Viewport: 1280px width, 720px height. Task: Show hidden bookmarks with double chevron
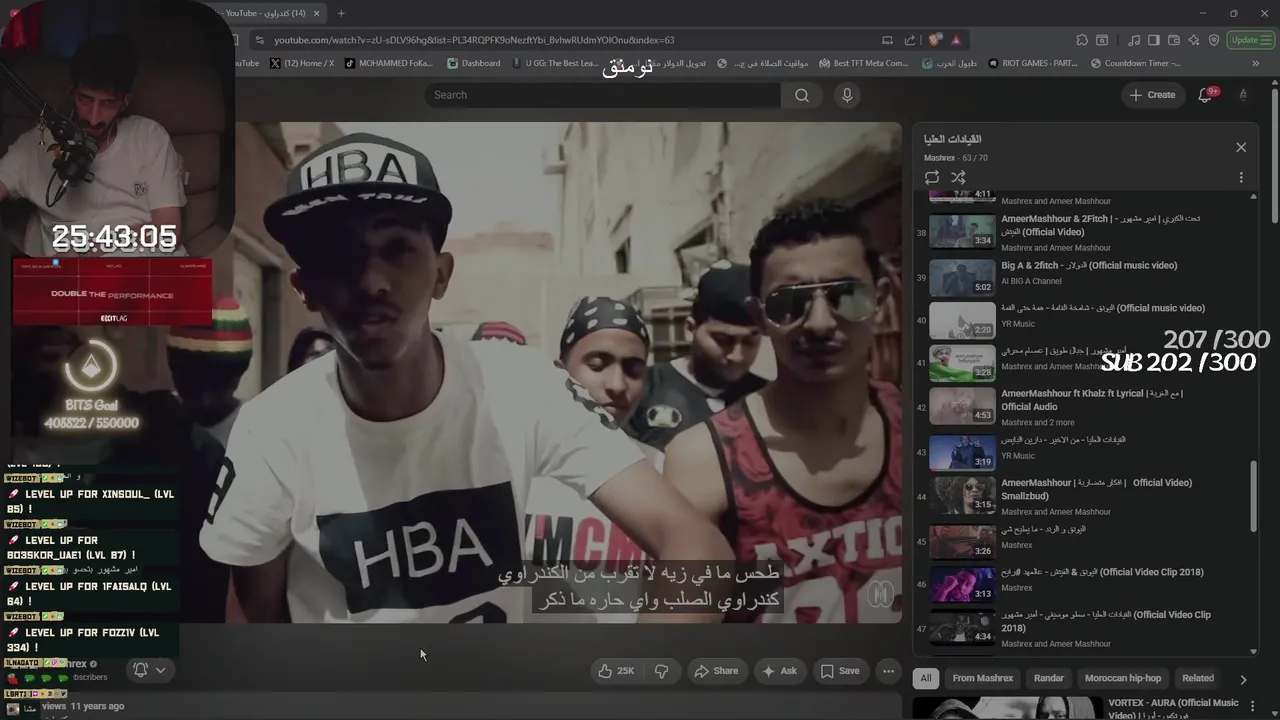coord(1256,63)
